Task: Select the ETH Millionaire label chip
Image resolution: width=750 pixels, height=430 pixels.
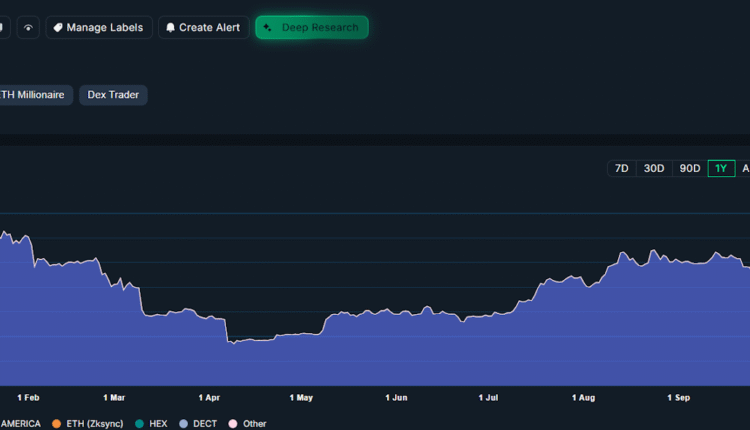Action: (34, 95)
